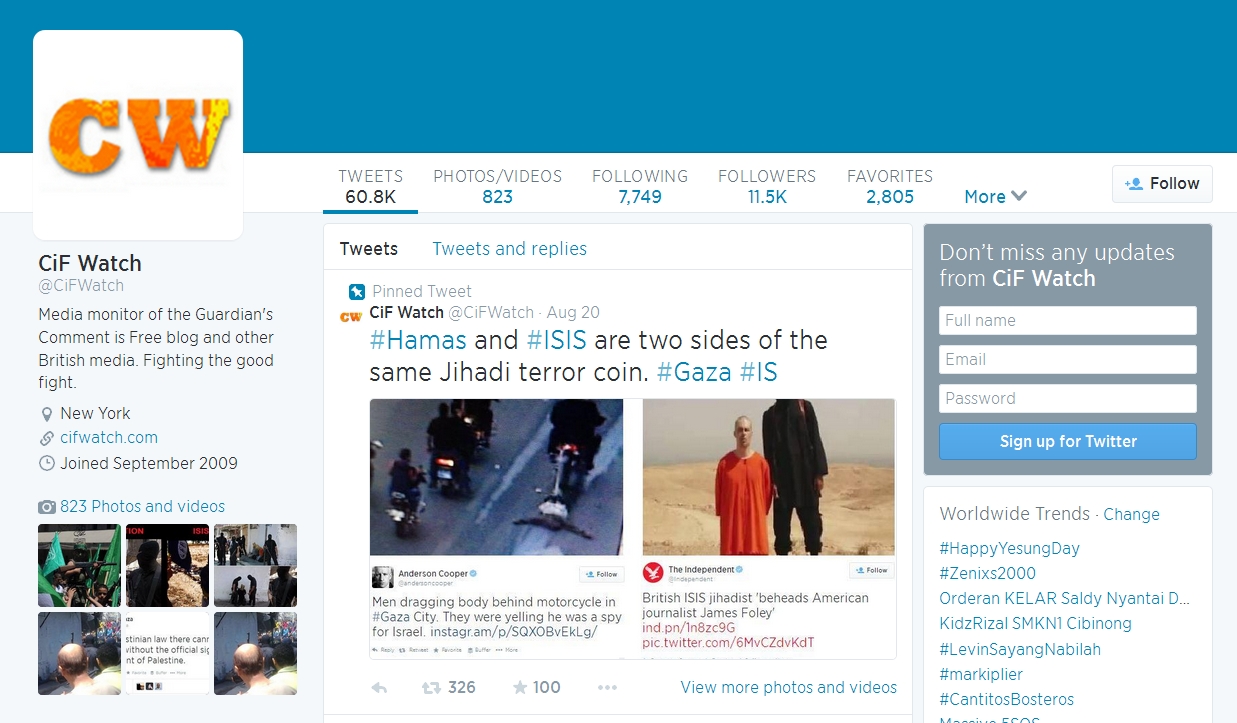Open the #markiplier trend
This screenshot has height=723, width=1237.
click(981, 675)
